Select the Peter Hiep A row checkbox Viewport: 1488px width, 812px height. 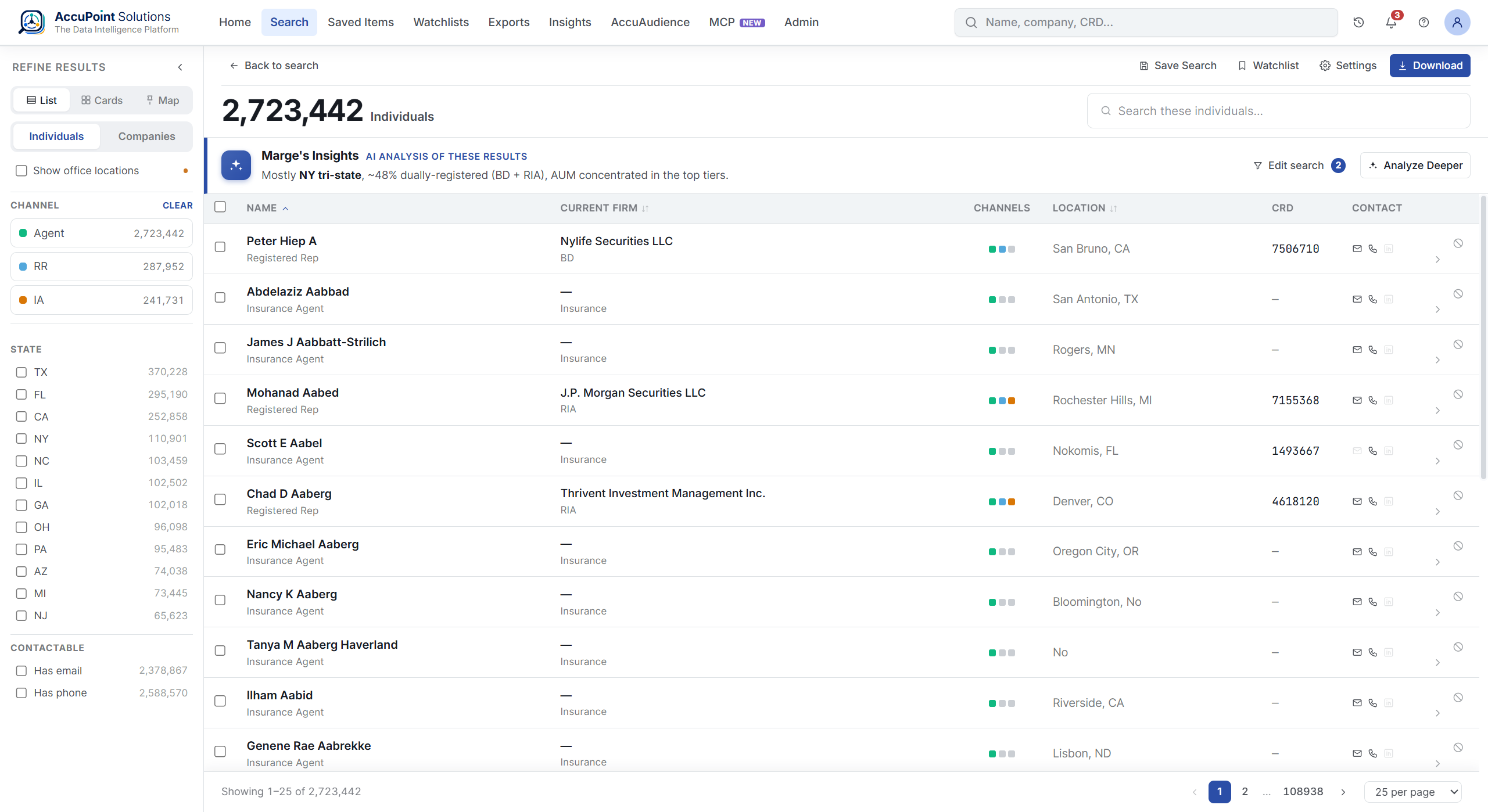pos(220,247)
